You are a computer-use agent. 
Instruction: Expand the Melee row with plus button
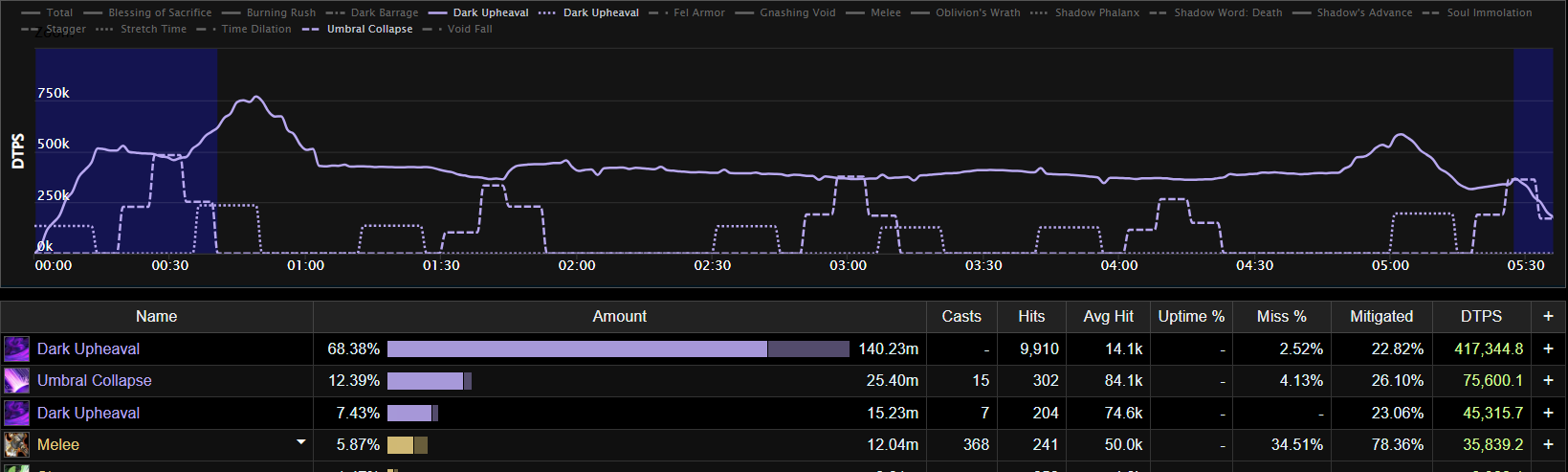click(x=1548, y=445)
